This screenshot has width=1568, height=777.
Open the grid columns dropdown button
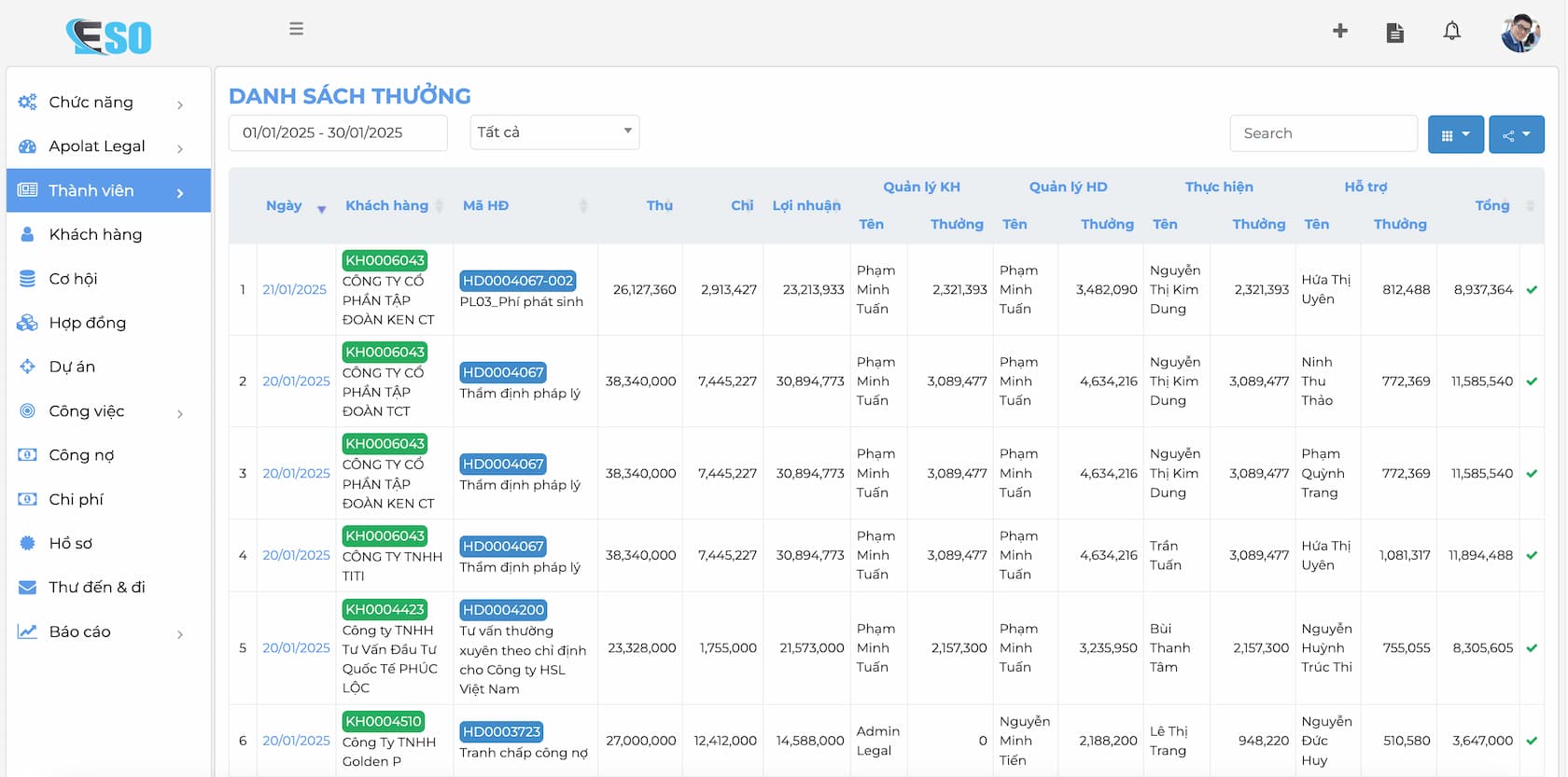(x=1455, y=134)
